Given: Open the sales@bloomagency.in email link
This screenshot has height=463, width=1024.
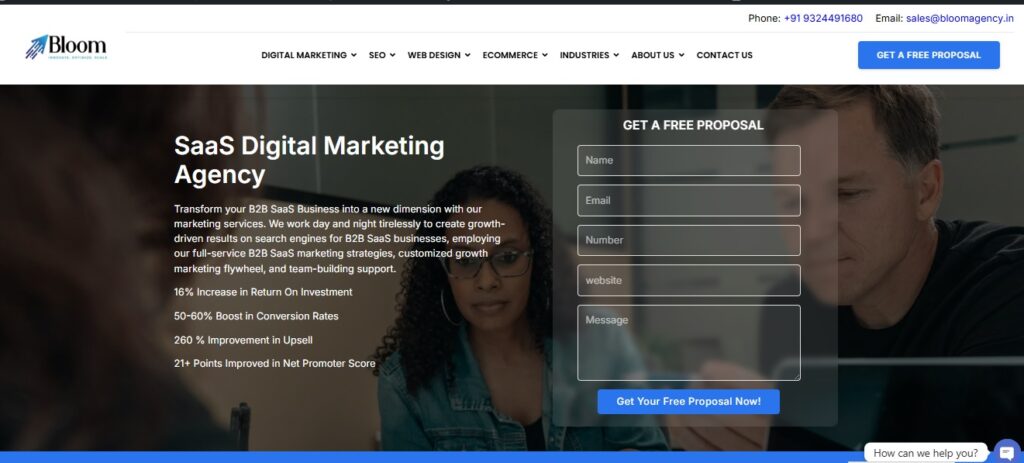Looking at the screenshot, I should pos(959,18).
